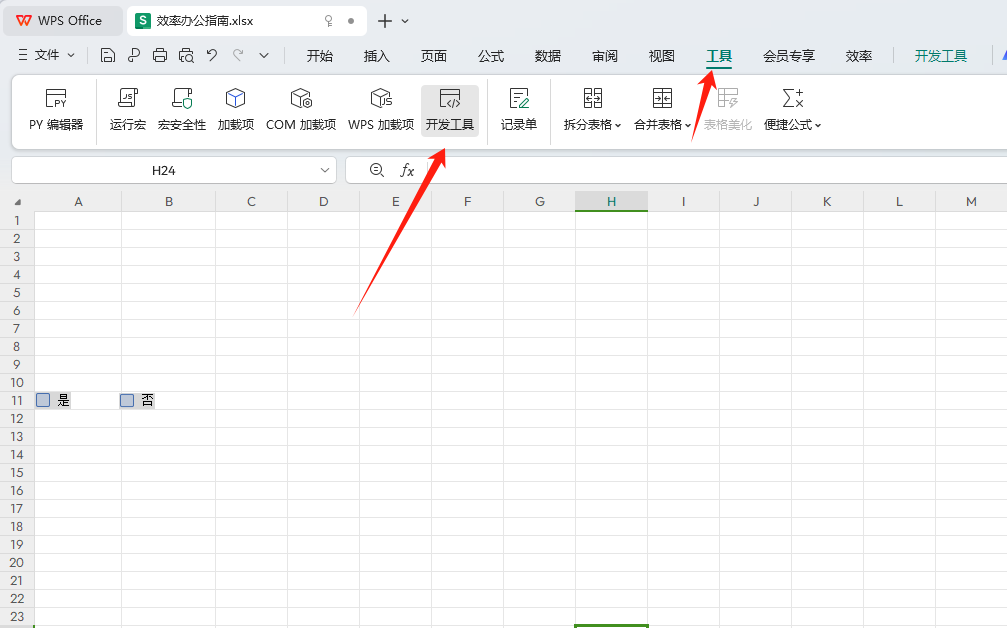
Task: Open the 合并表格 dropdown arrow
Action: [x=687, y=125]
